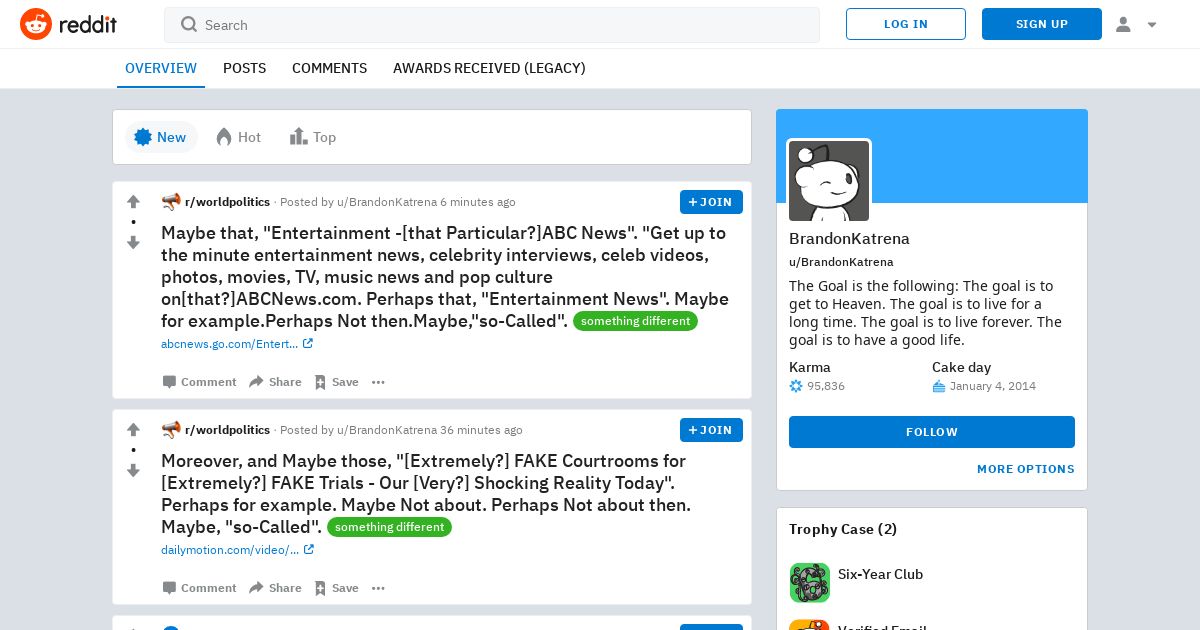Downvote the Entertainment ABC News post
This screenshot has height=630, width=1200.
[x=133, y=242]
